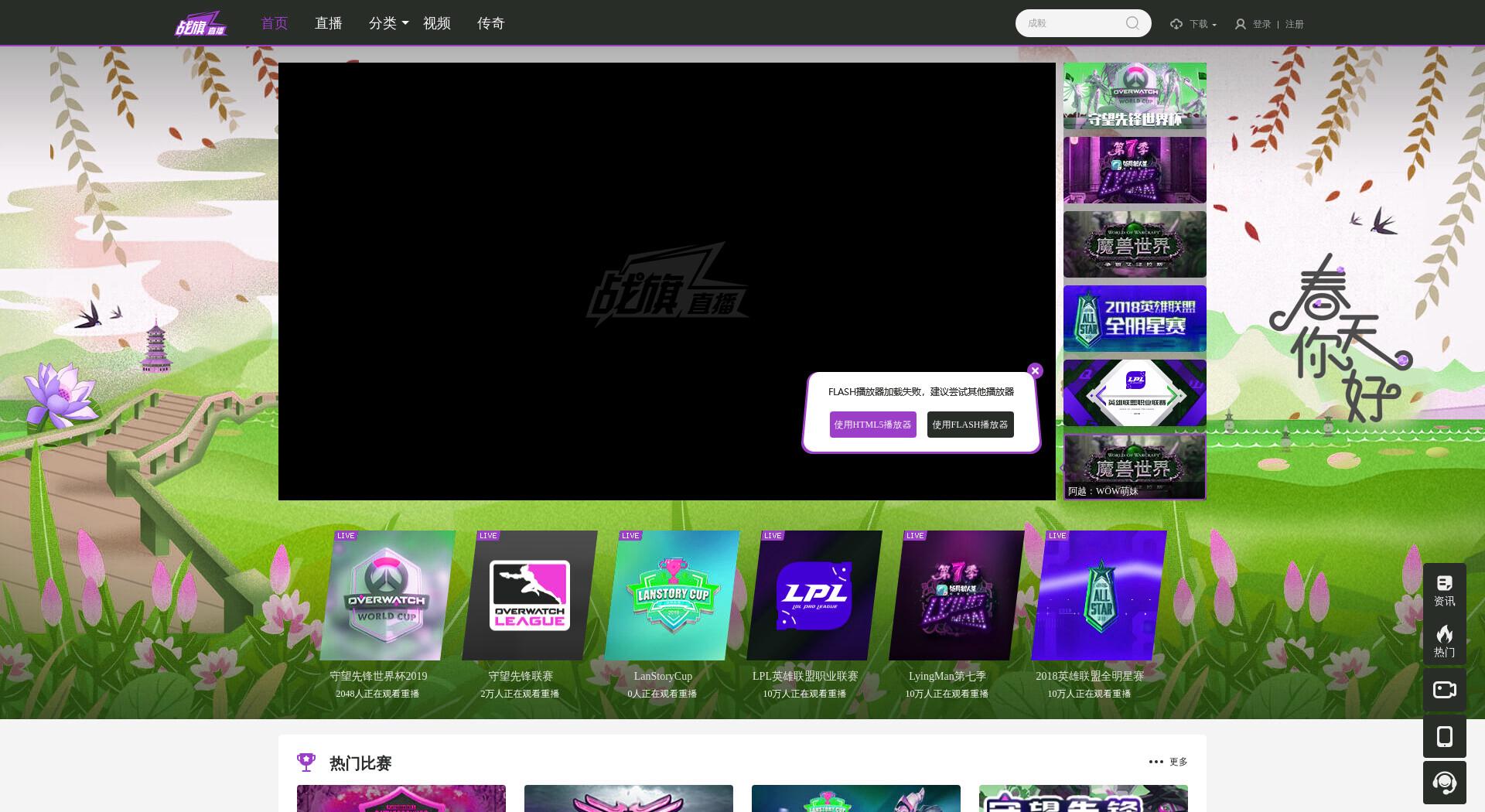Select the LyingMan 第7季 sidebar thumbnail
The image size is (1485, 812).
pos(1135,170)
